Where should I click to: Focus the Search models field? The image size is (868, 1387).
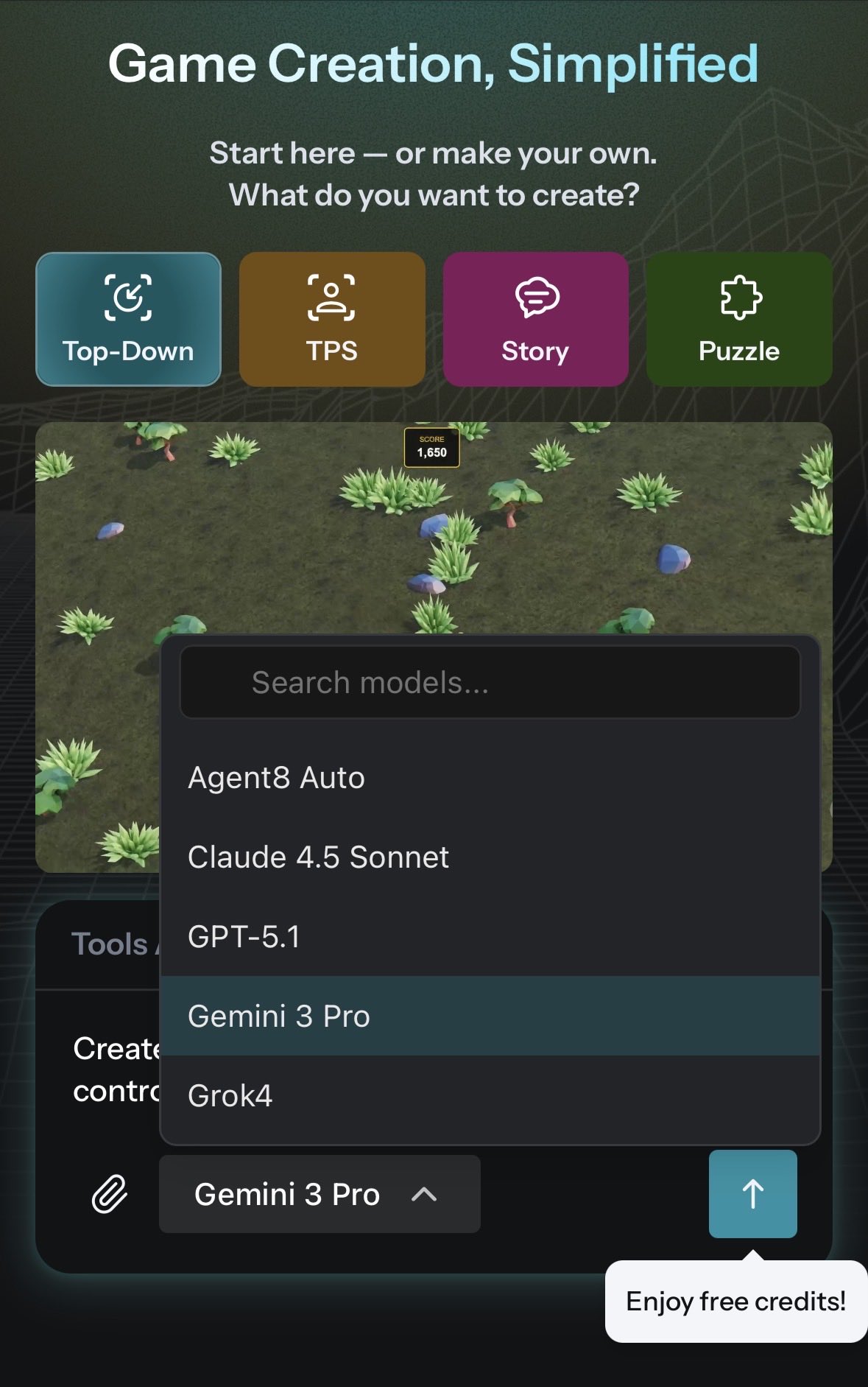[x=490, y=682]
